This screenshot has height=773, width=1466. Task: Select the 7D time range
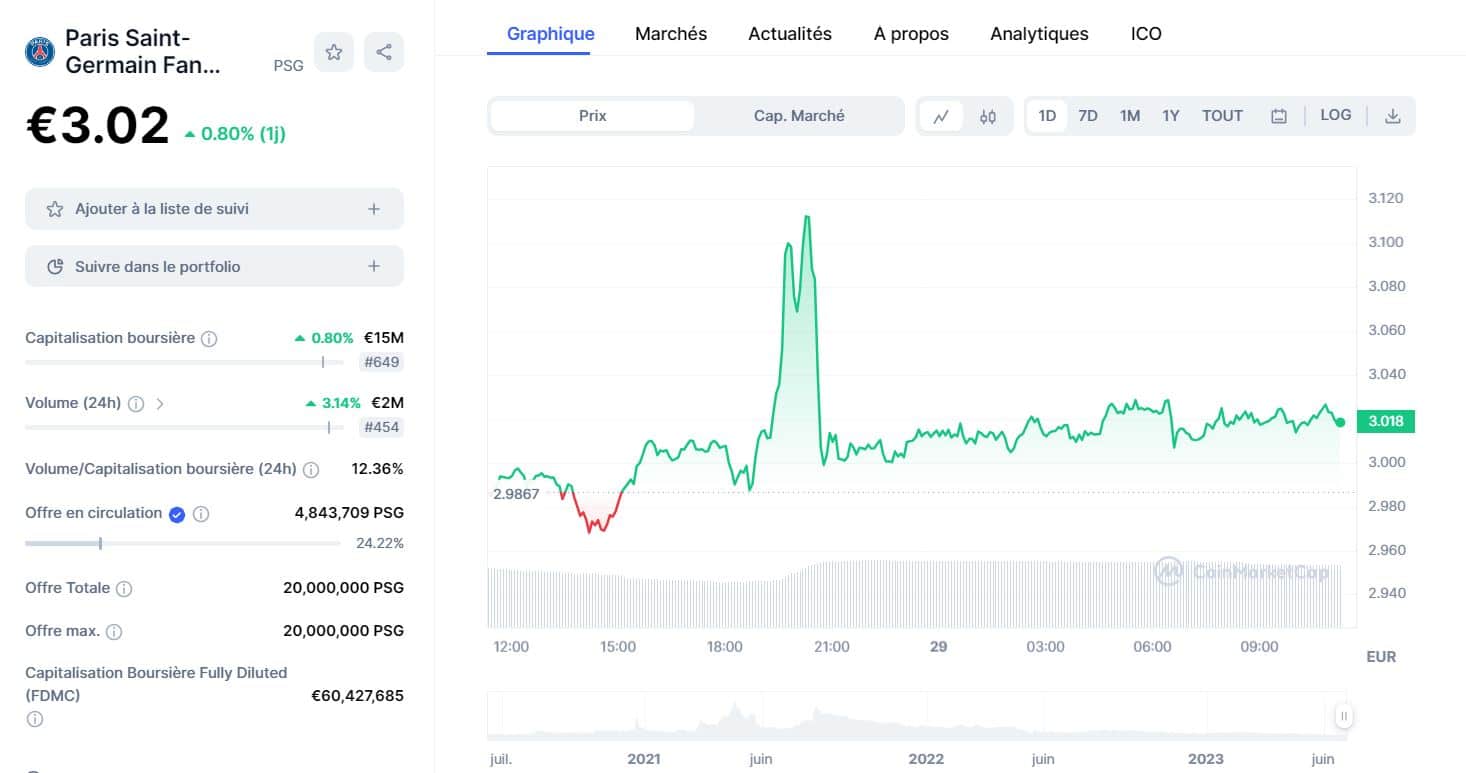coord(1088,116)
